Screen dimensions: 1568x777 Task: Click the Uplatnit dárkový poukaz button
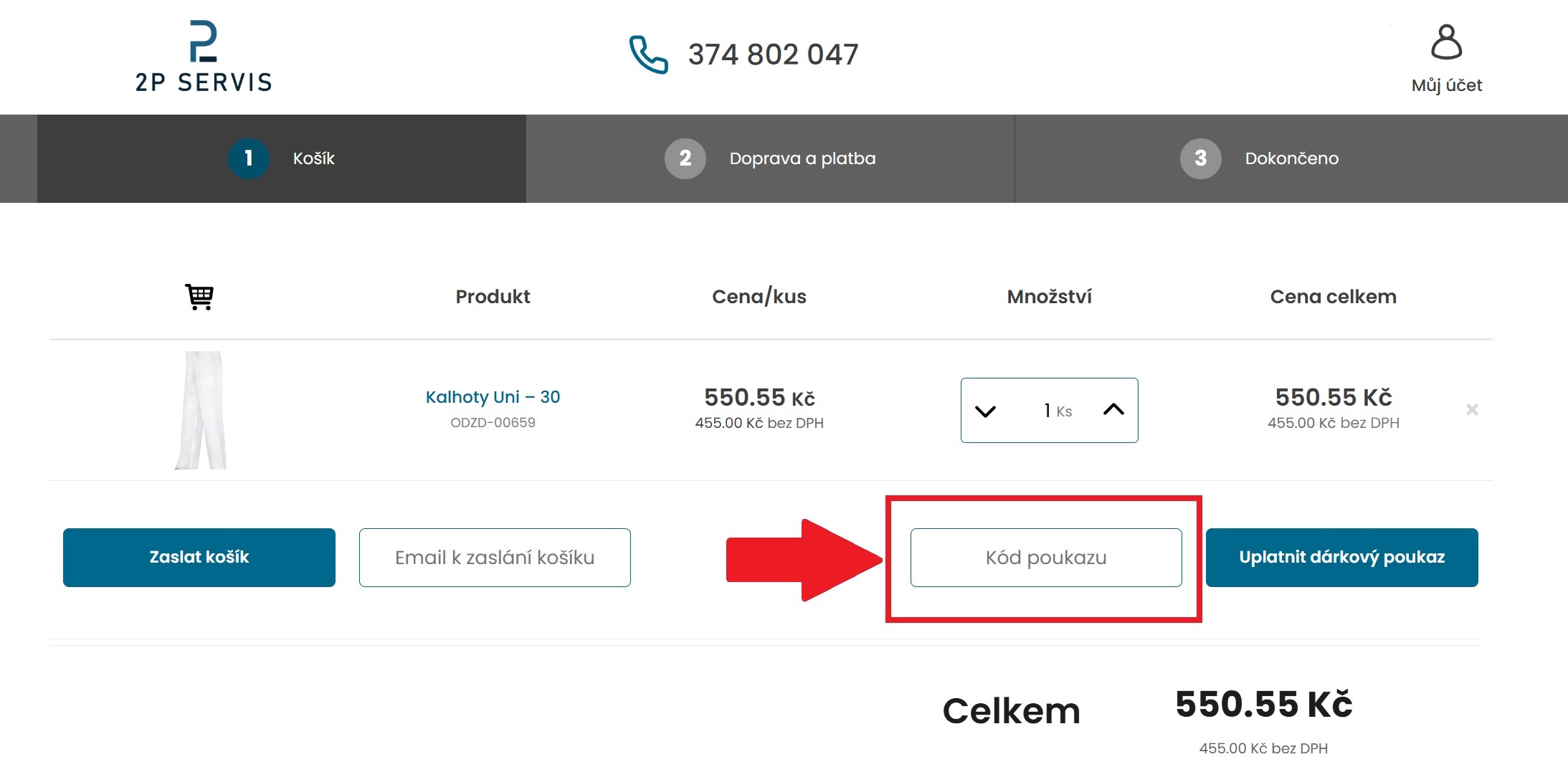1341,557
